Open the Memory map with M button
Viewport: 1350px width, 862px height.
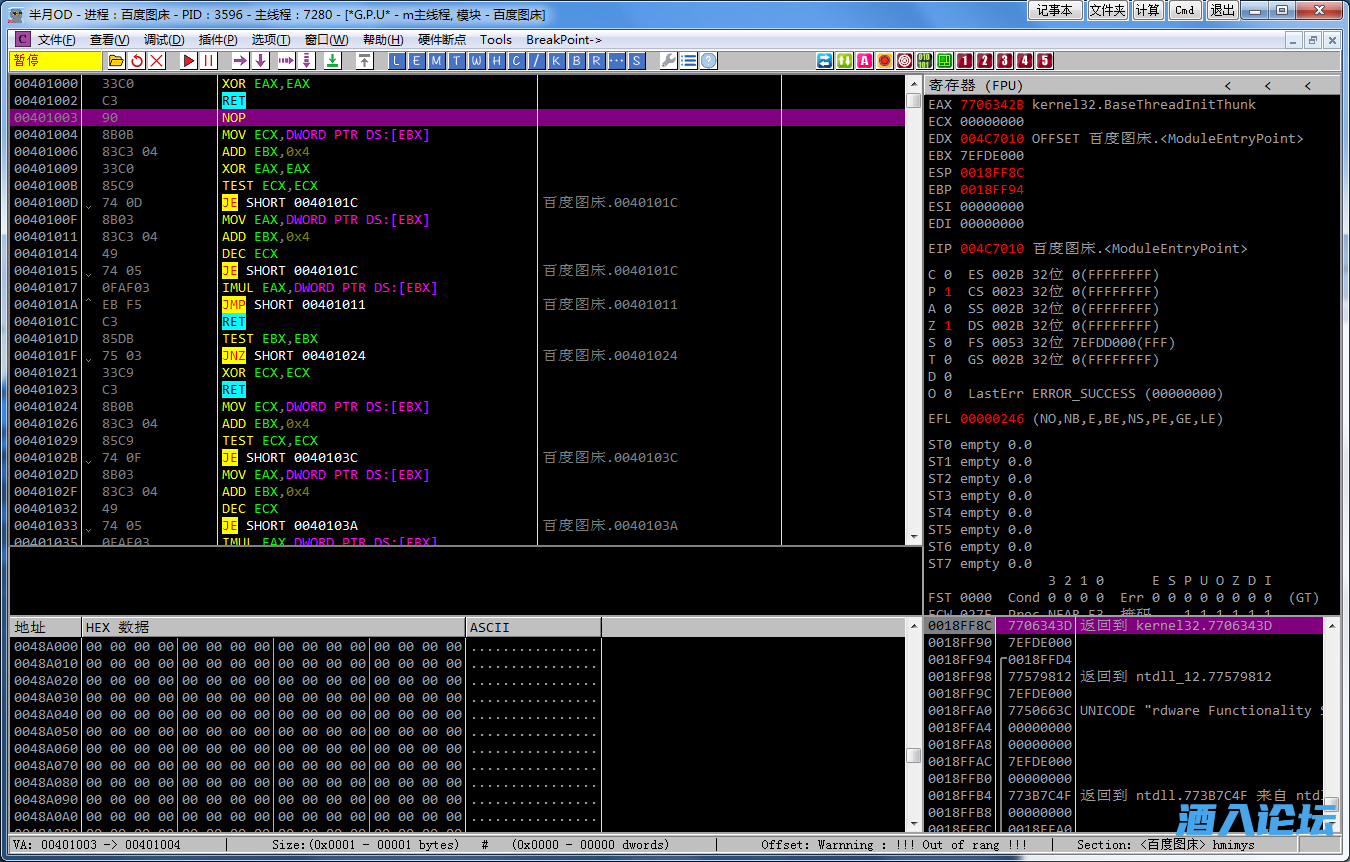(436, 61)
